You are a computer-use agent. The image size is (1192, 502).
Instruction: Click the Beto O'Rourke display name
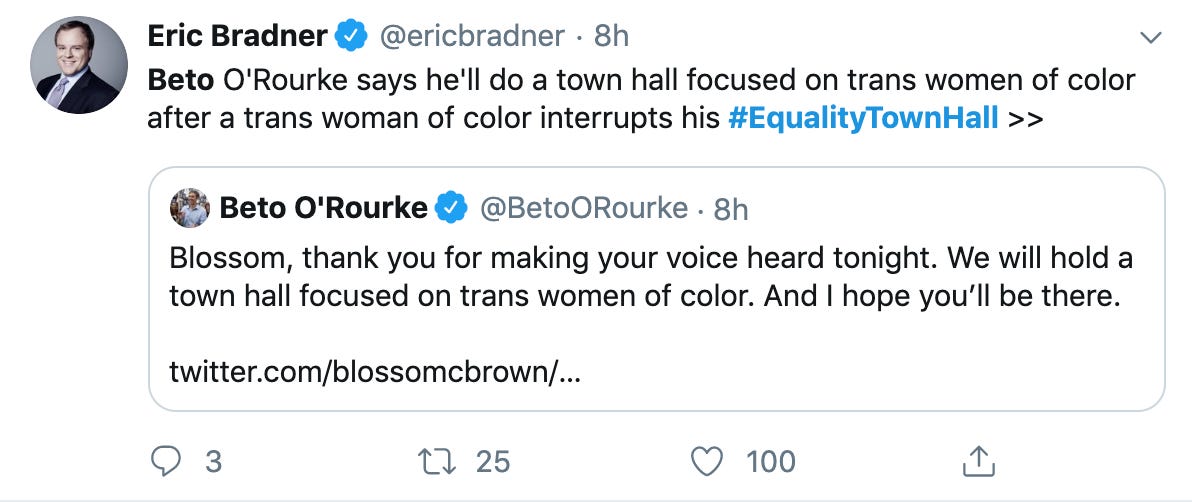(323, 207)
